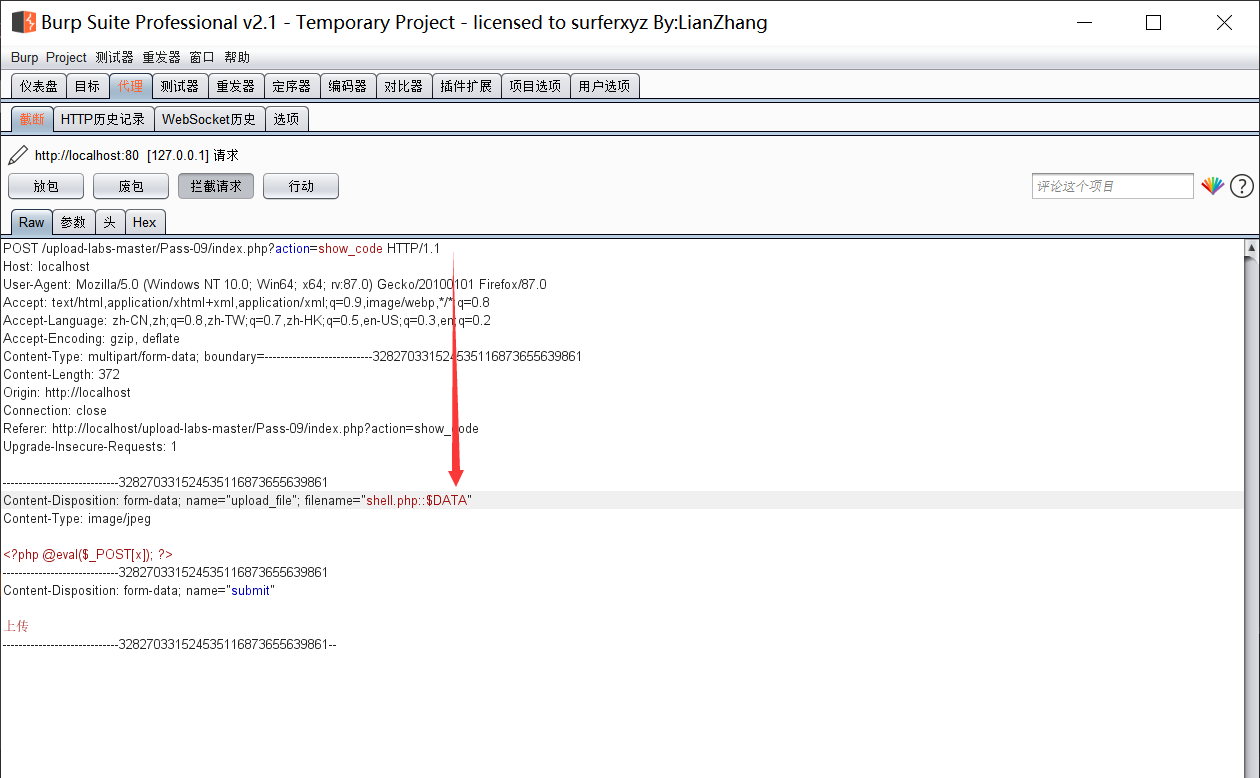Image resolution: width=1260 pixels, height=778 pixels.
Task: Switch to the 测试器 main tab
Action: click(x=180, y=86)
